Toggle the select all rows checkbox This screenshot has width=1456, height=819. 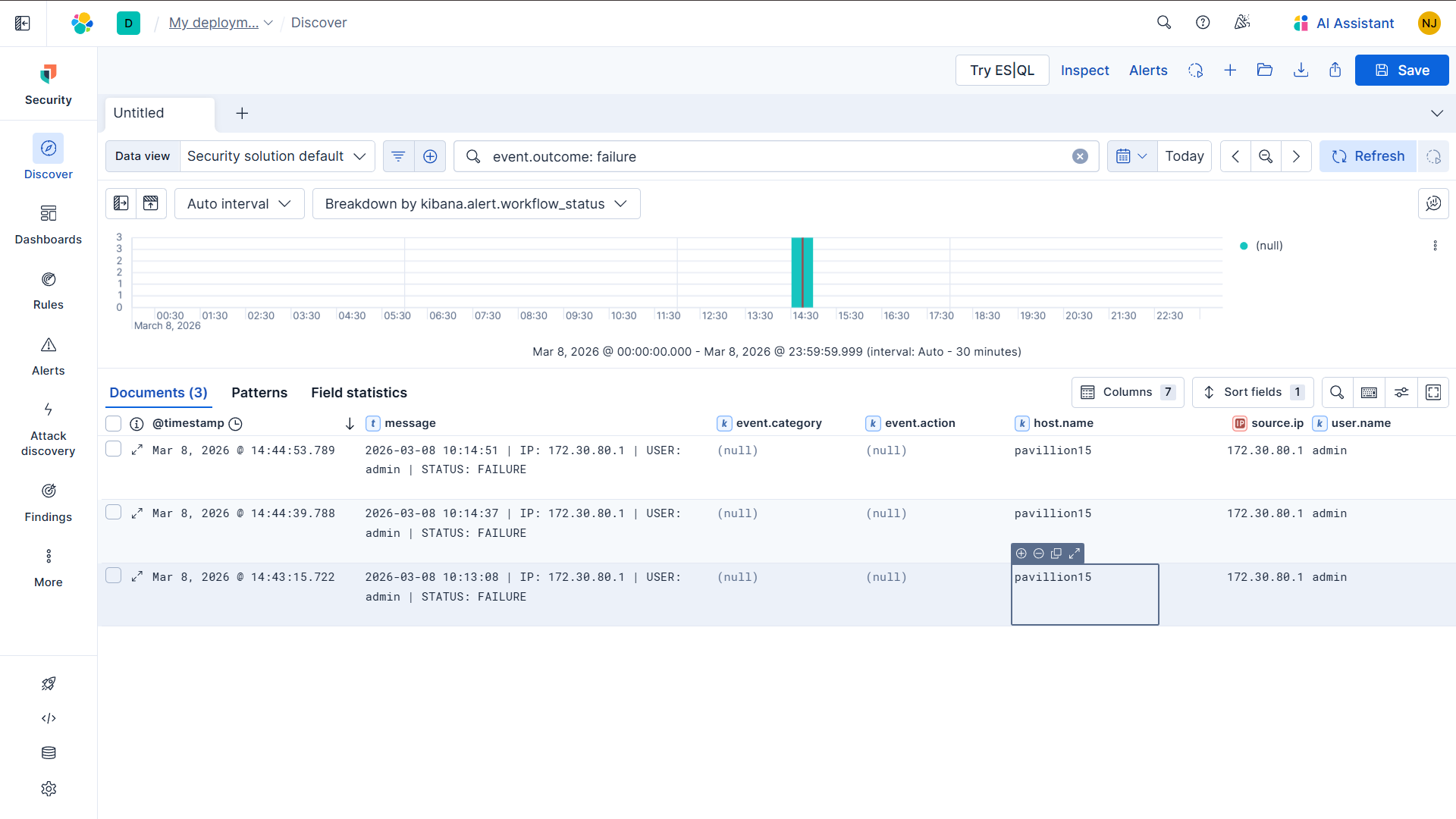pyautogui.click(x=114, y=423)
